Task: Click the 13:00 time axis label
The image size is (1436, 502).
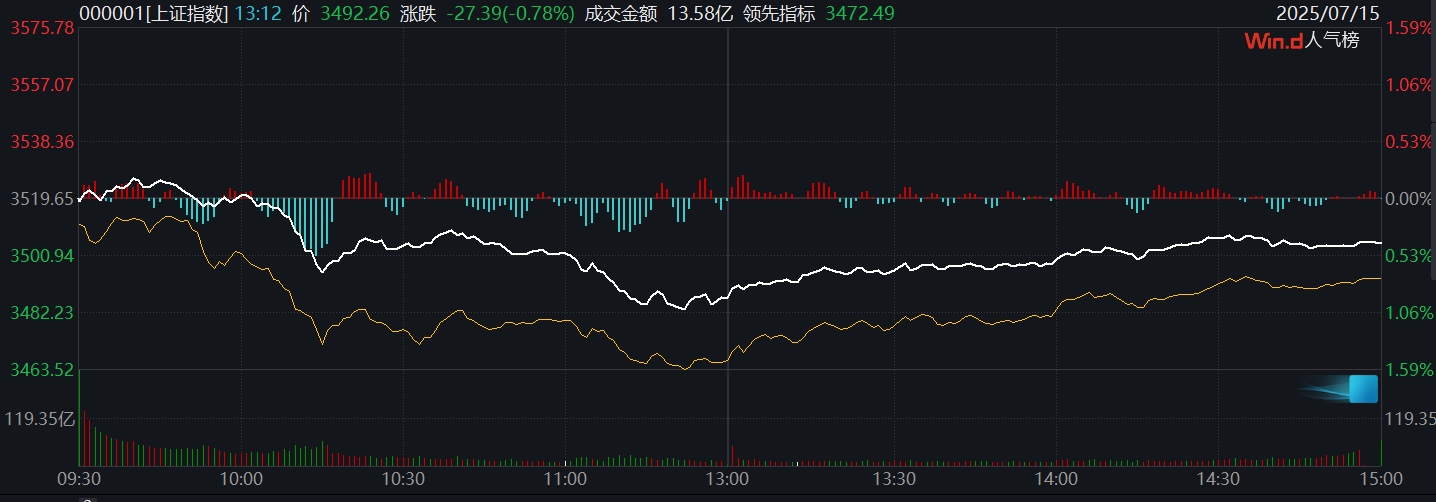Action: [x=727, y=479]
